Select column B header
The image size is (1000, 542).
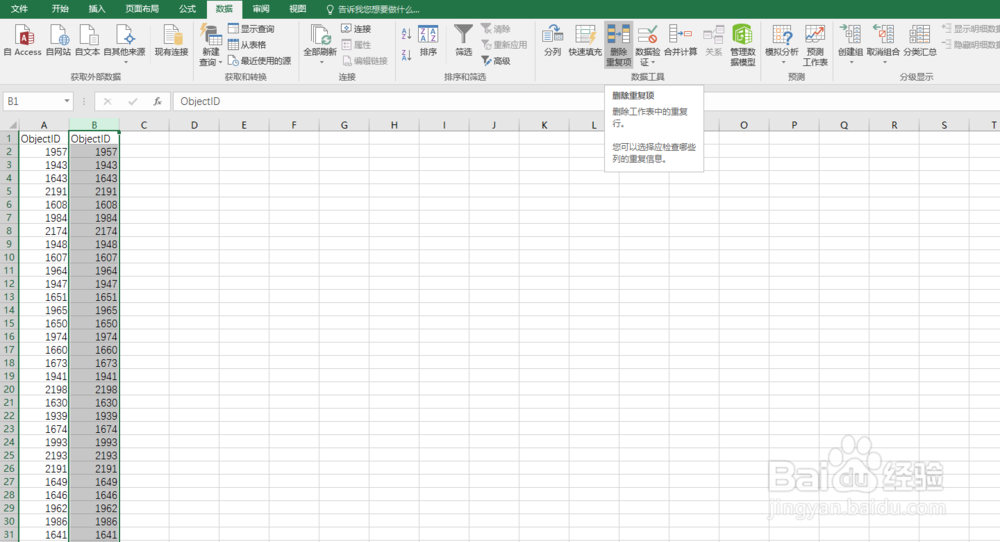tap(94, 125)
